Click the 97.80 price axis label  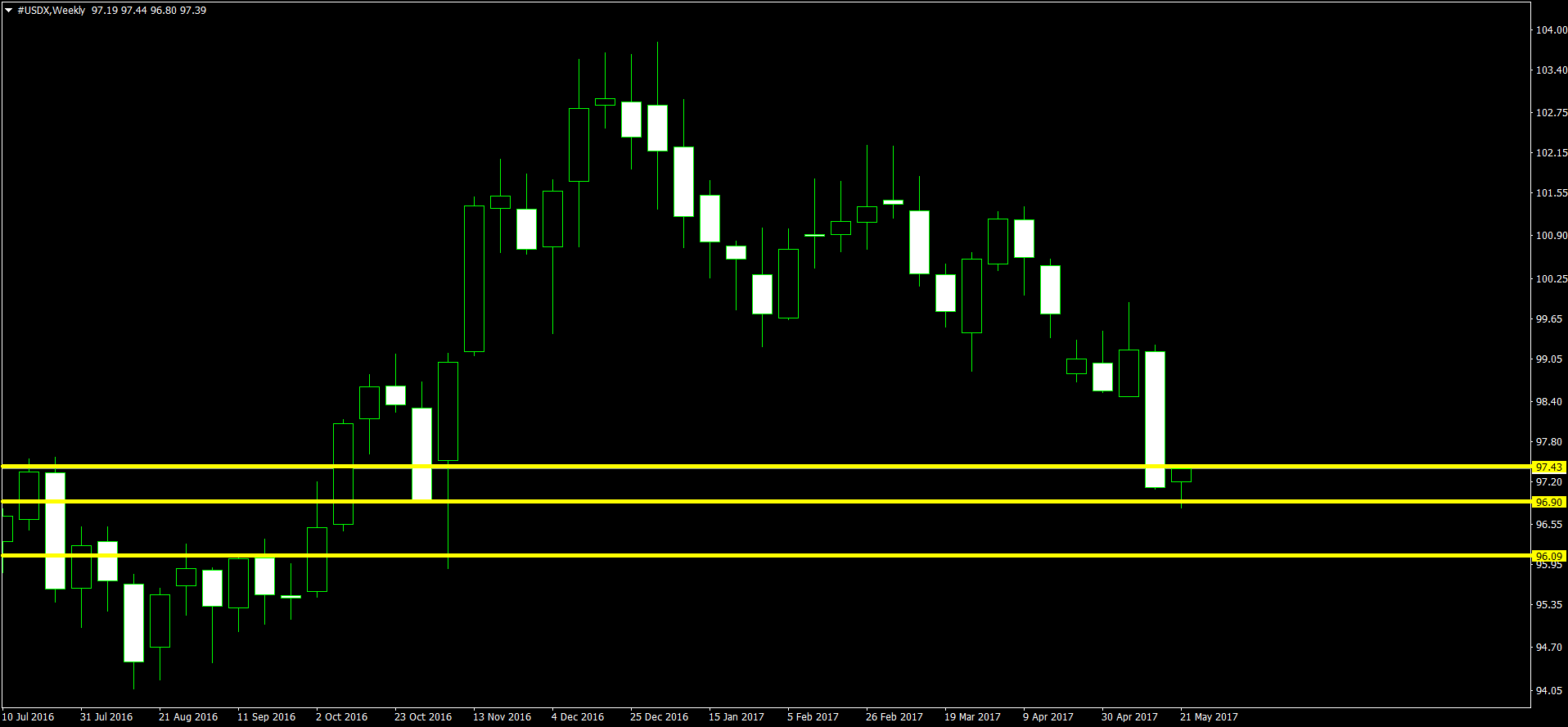point(1548,442)
